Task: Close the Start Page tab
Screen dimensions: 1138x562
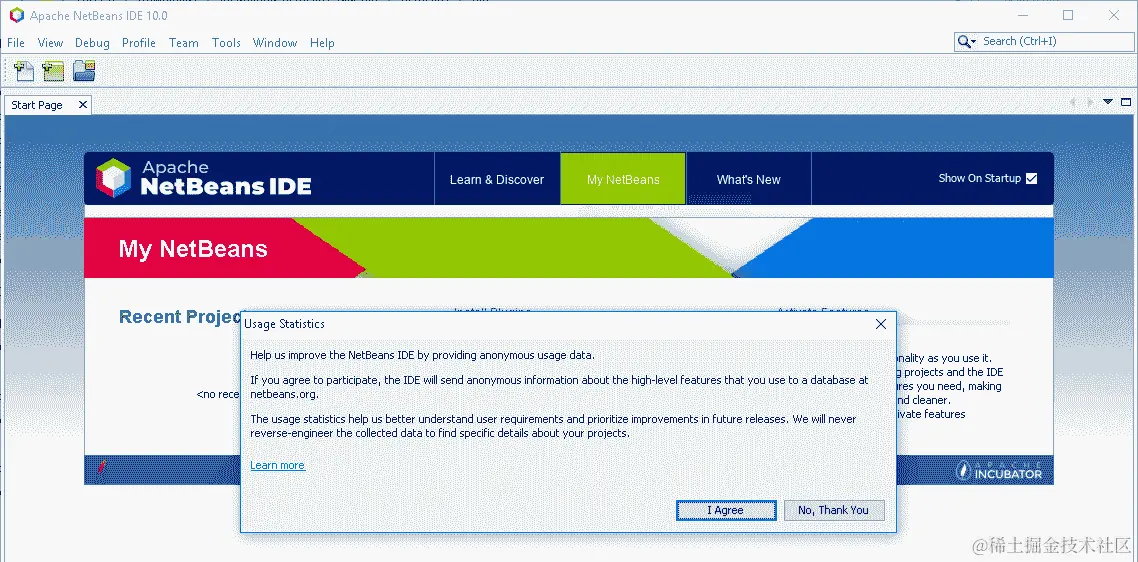Action: tap(83, 105)
